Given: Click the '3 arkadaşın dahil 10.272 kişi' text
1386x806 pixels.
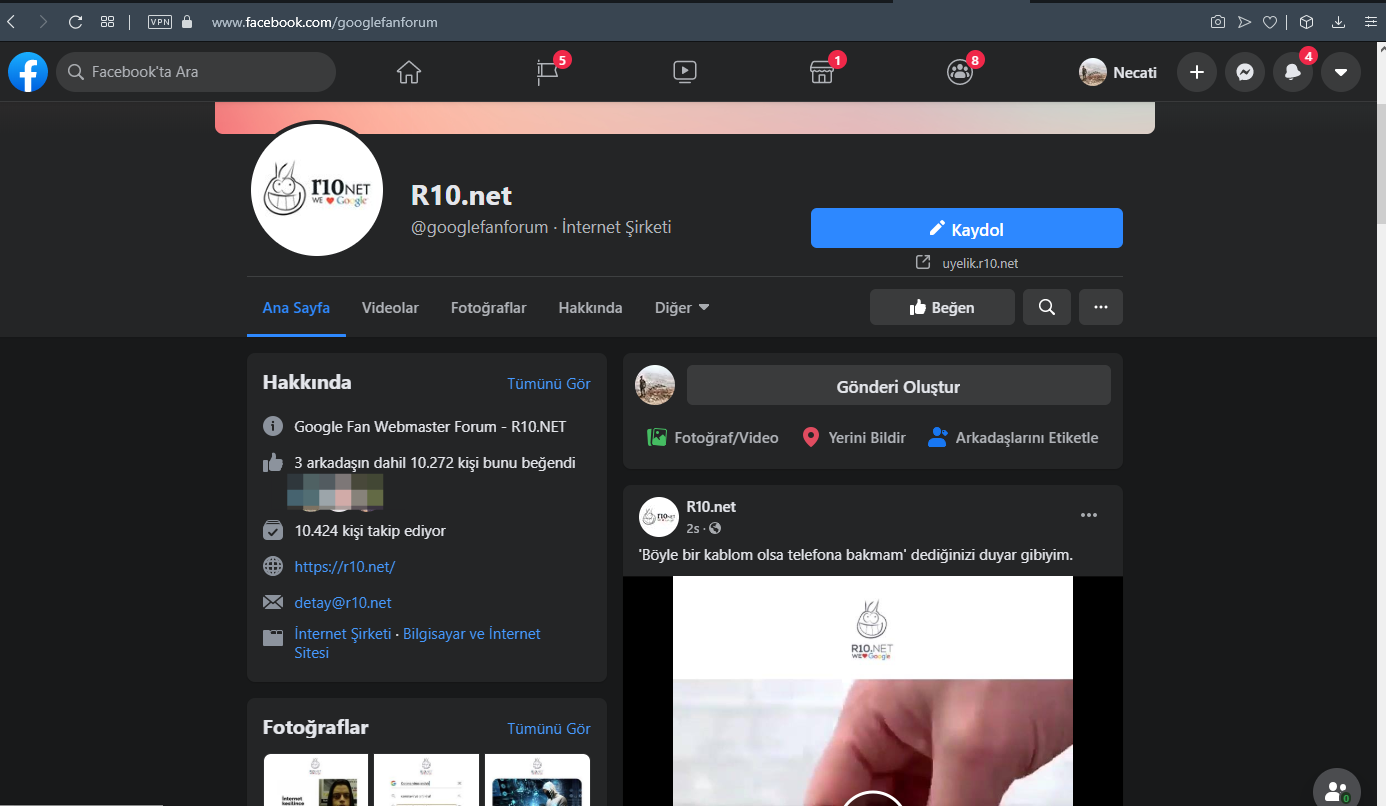Looking at the screenshot, I should click(x=435, y=463).
